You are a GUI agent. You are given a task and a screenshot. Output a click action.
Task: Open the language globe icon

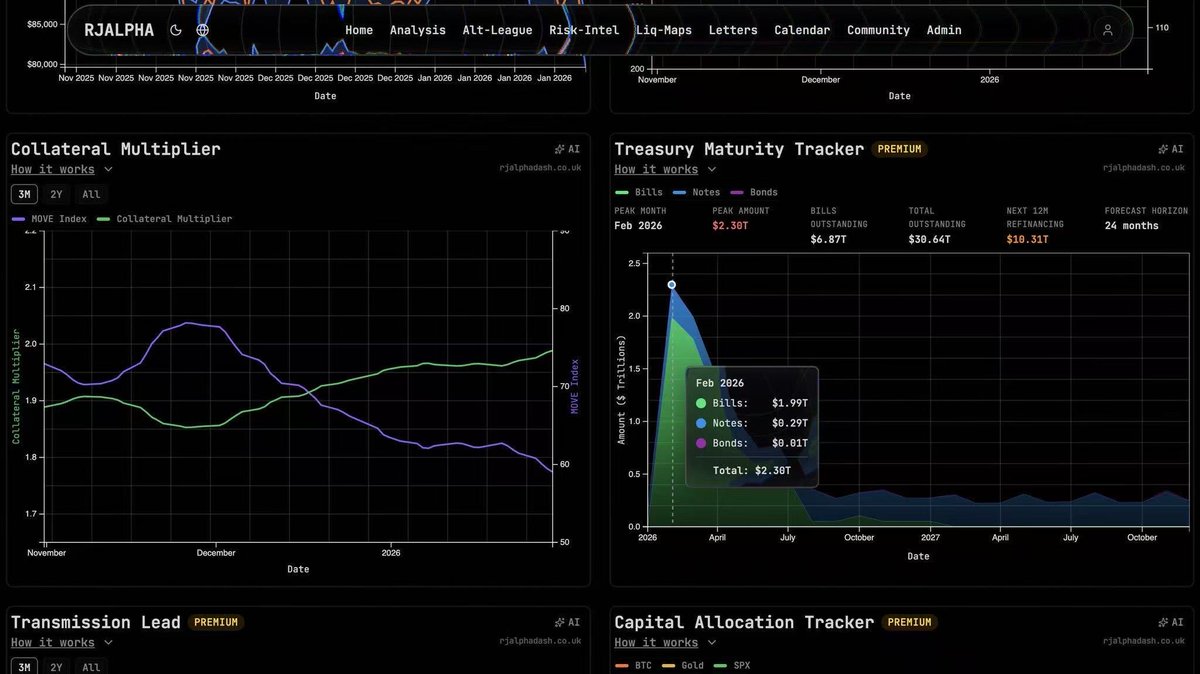(203, 30)
